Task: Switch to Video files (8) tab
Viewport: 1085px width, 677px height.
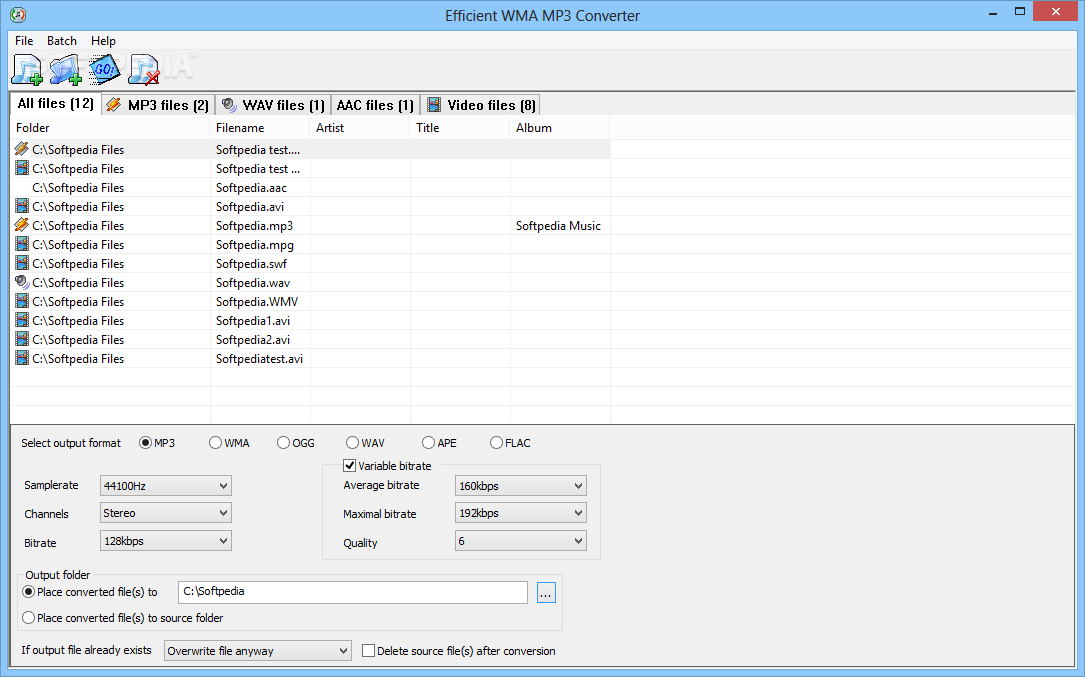Action: pos(482,105)
